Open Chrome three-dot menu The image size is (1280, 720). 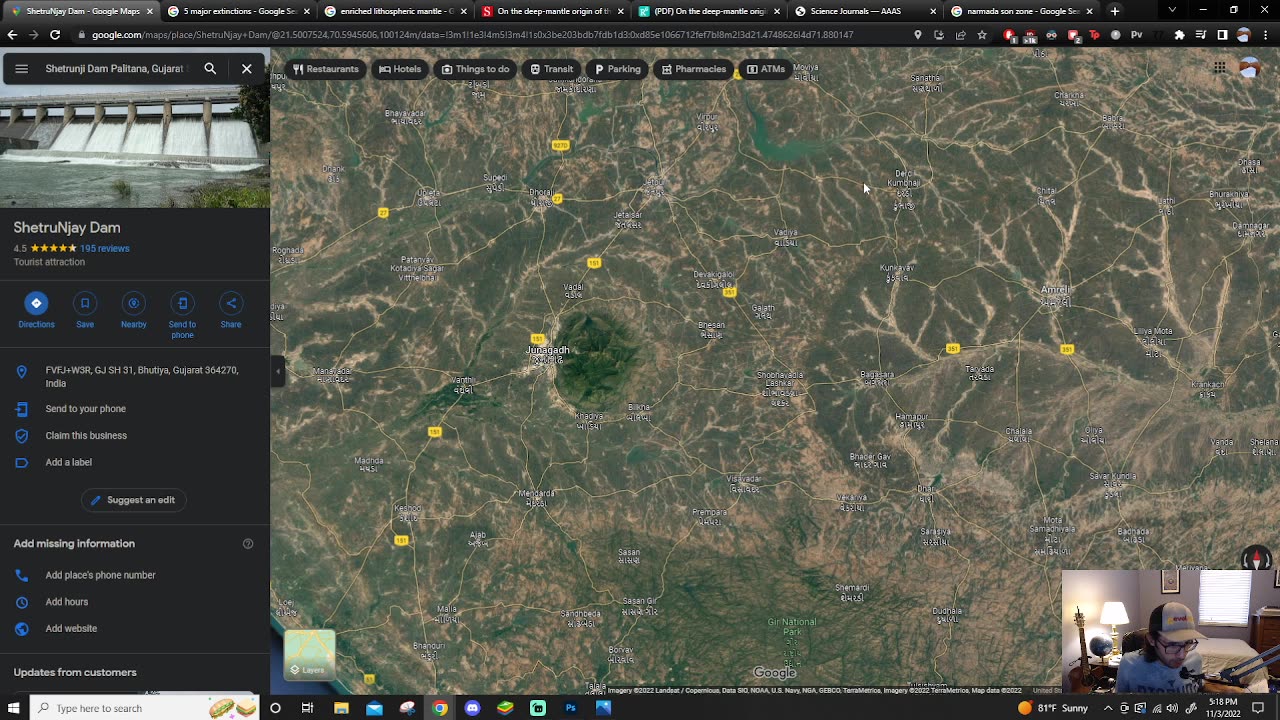coord(1266,35)
